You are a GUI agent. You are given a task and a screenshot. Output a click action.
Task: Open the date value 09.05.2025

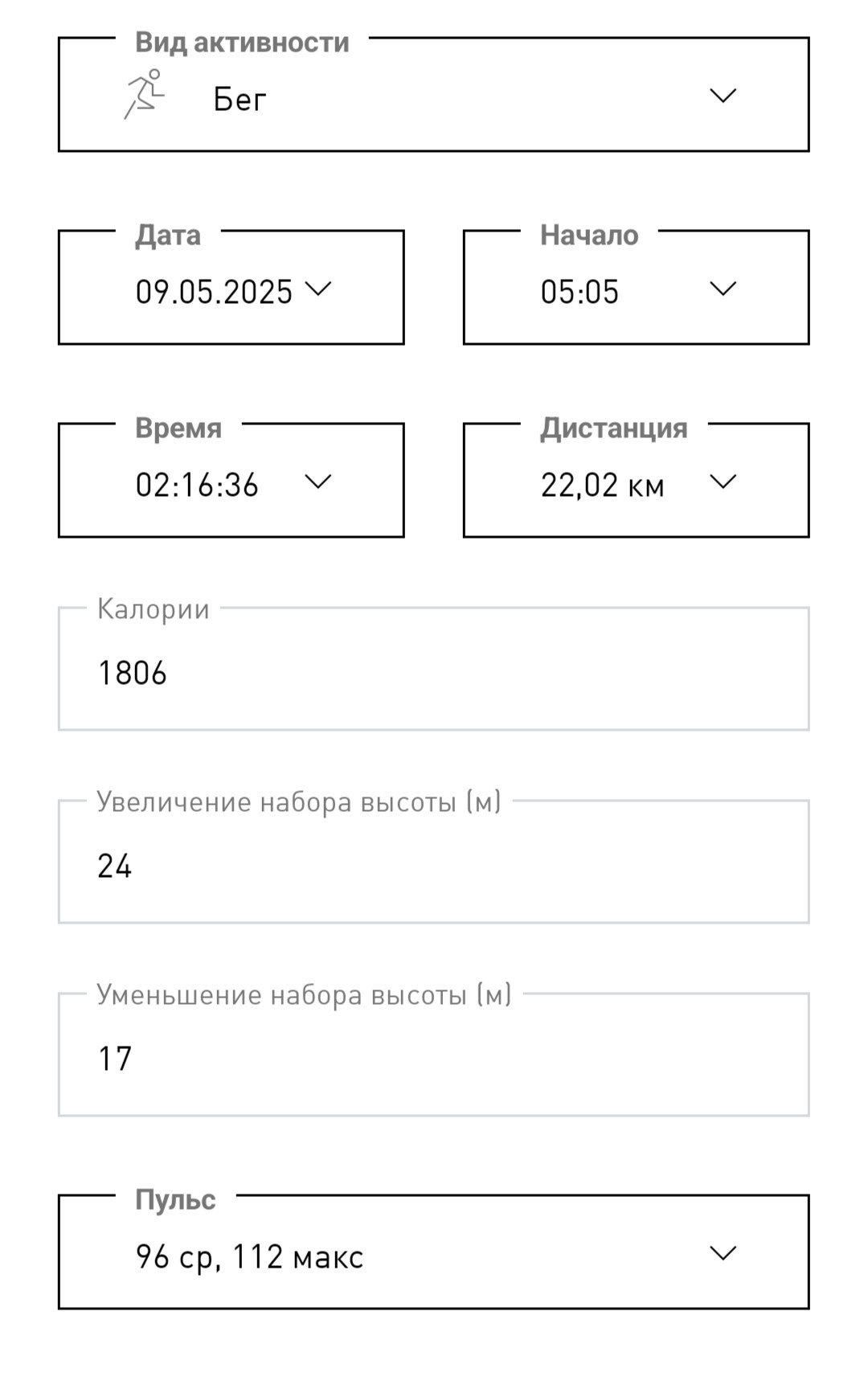[x=214, y=292]
